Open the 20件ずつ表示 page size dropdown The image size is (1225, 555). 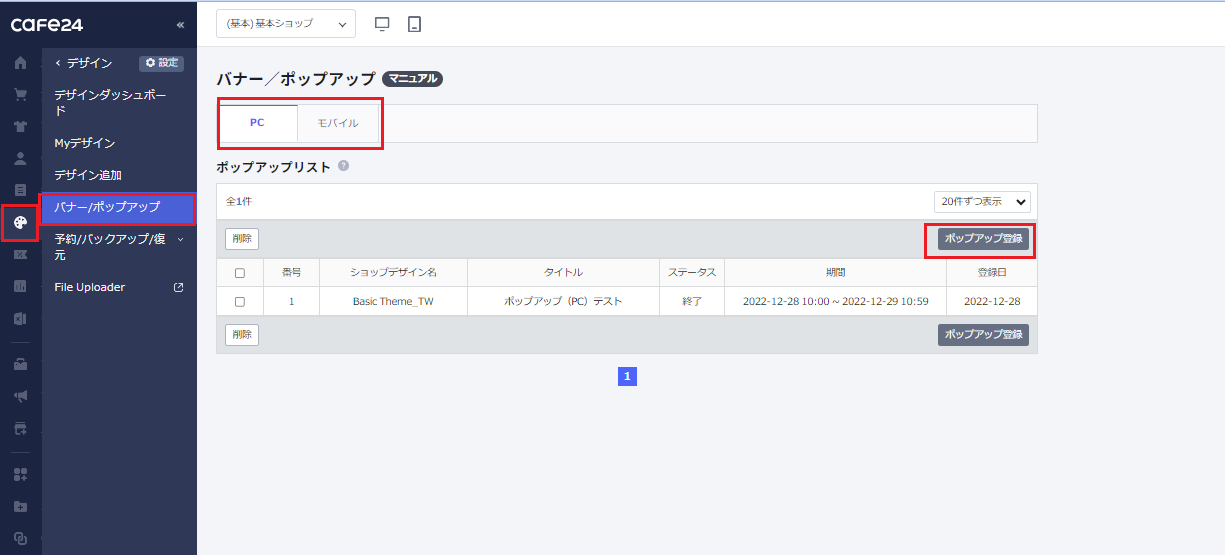pos(982,201)
